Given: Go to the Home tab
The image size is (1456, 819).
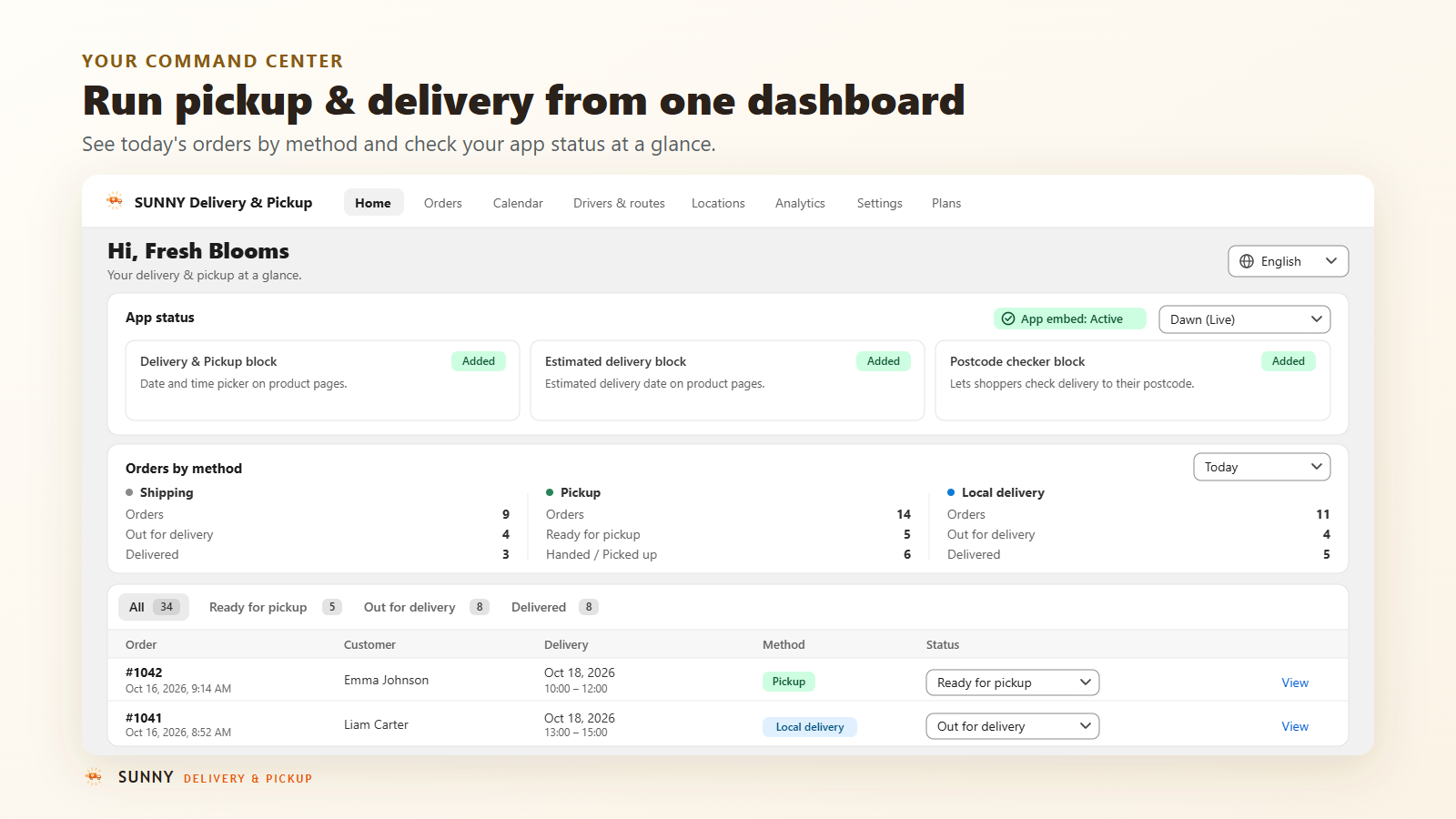Looking at the screenshot, I should coord(373,203).
